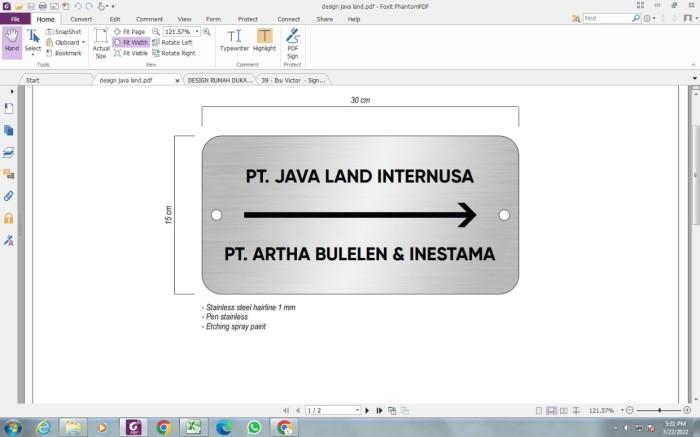
Task: Open the document tab list dropdown arrow
Action: pyautogui.click(x=695, y=78)
